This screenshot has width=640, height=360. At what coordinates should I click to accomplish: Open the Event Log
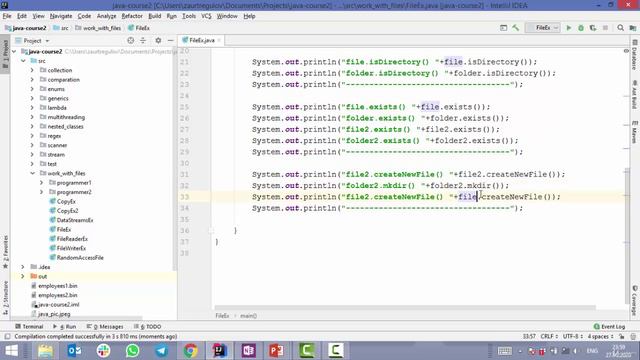point(609,327)
